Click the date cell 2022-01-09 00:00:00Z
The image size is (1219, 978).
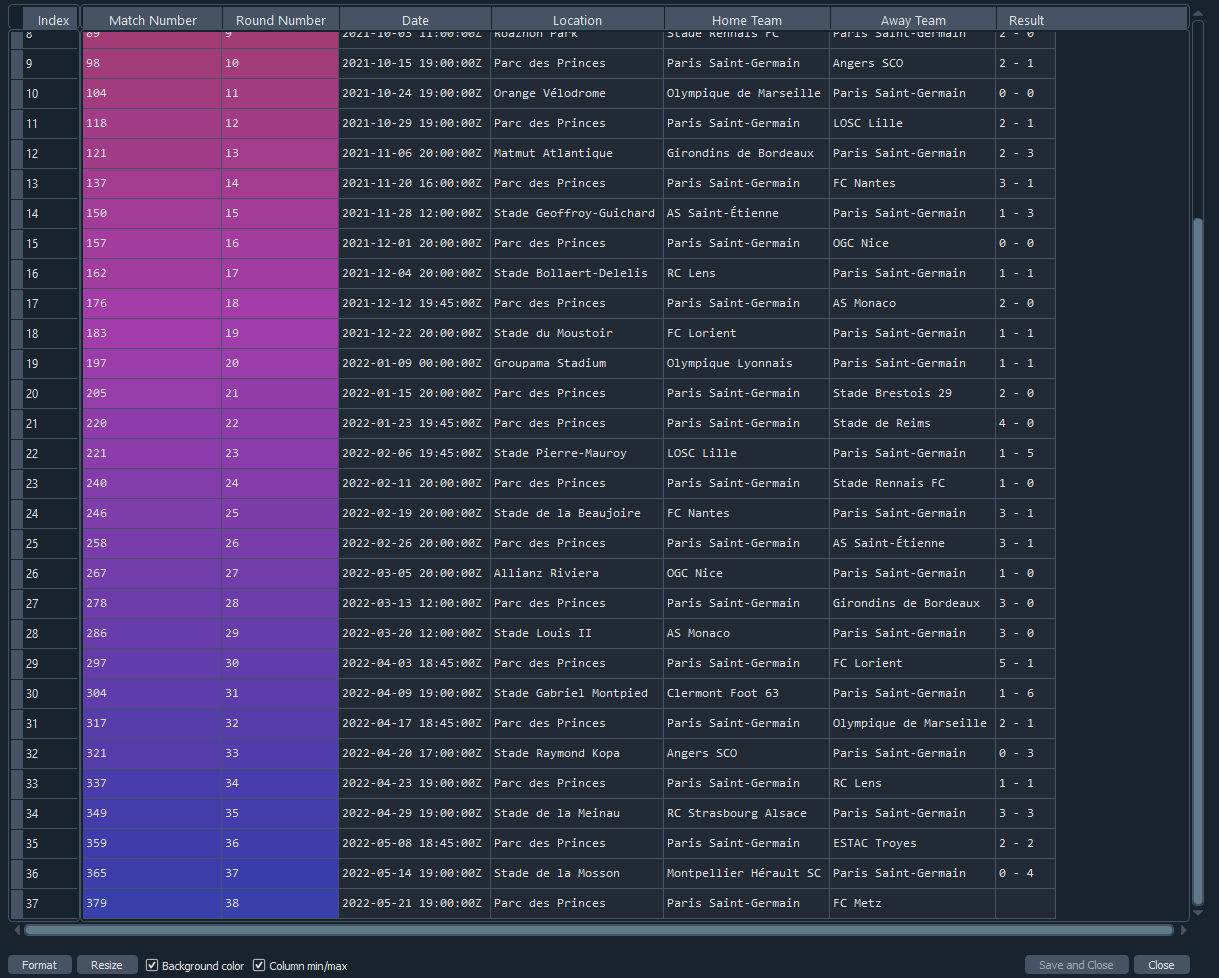[x=415, y=363]
